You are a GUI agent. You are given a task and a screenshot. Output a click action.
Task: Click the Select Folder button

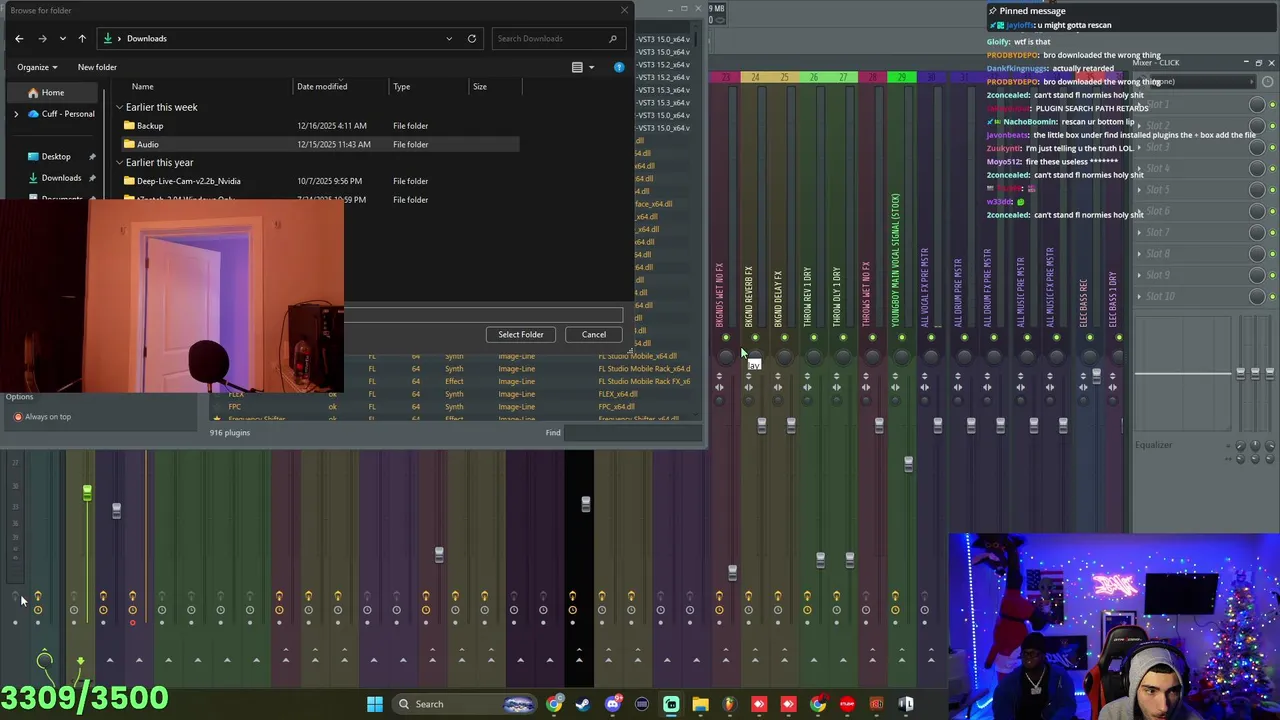(x=521, y=334)
